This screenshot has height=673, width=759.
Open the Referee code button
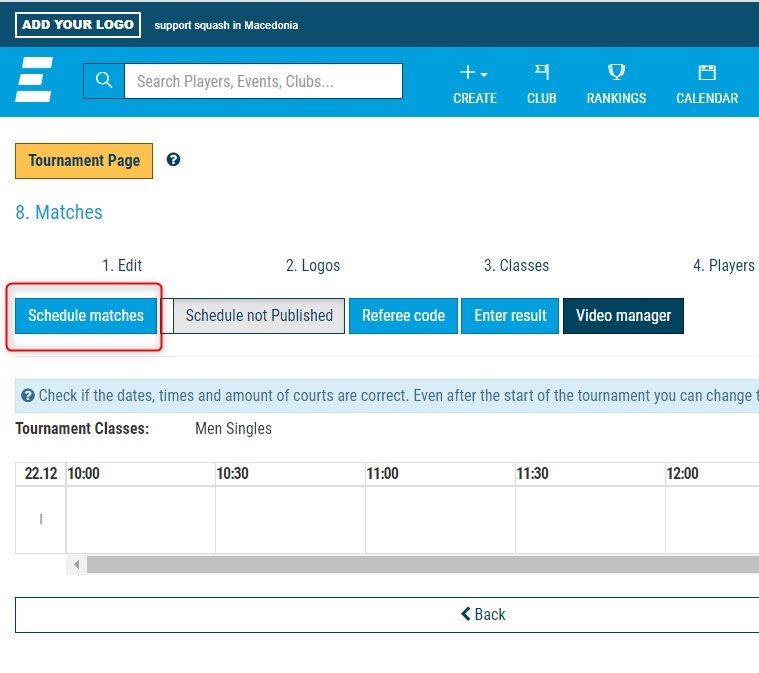[403, 316]
